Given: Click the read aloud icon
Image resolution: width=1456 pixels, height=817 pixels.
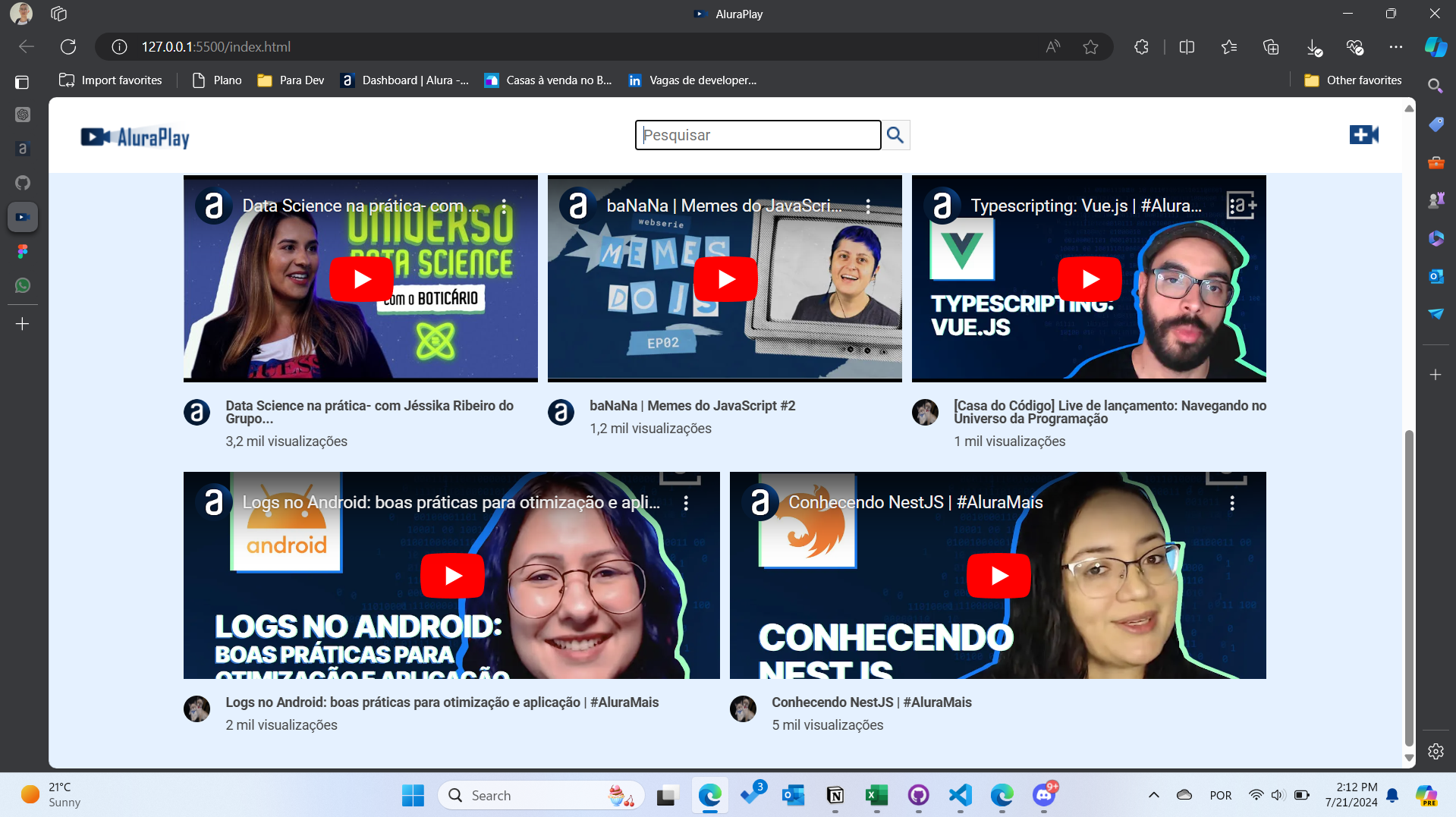Looking at the screenshot, I should coord(1052,47).
